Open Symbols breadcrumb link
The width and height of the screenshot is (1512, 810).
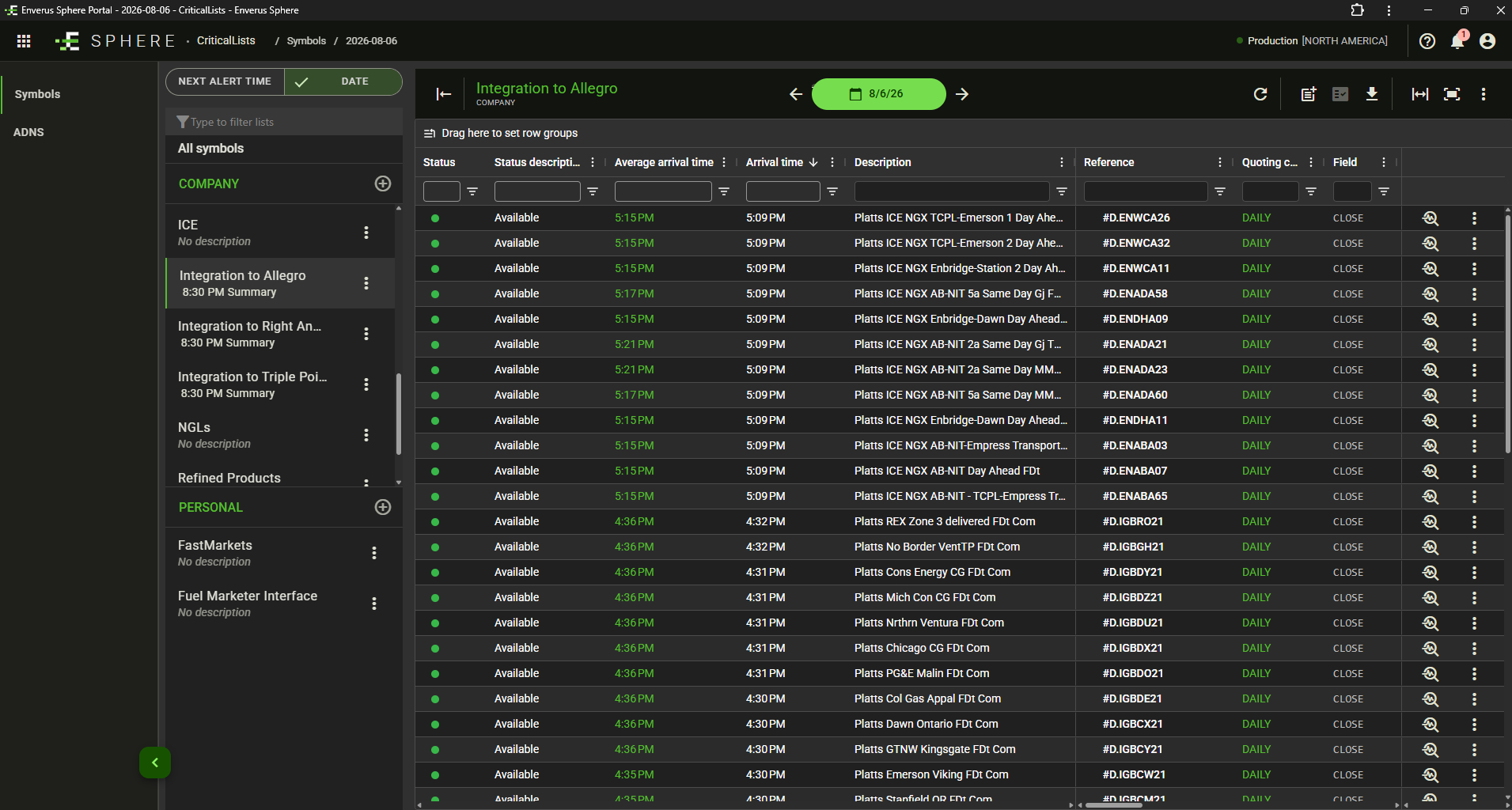[x=306, y=41]
